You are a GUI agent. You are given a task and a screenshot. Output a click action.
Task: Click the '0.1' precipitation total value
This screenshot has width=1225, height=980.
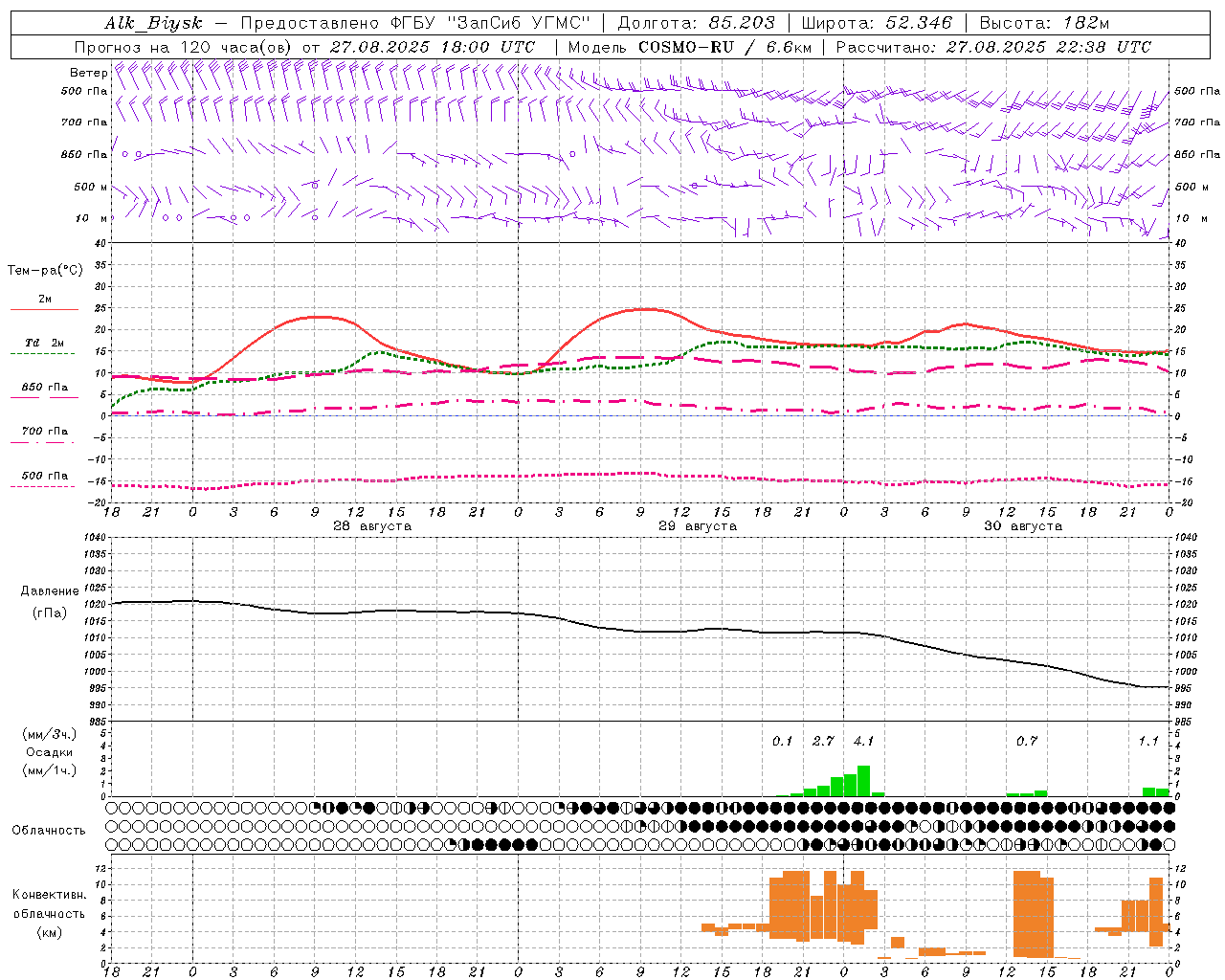pos(783,742)
